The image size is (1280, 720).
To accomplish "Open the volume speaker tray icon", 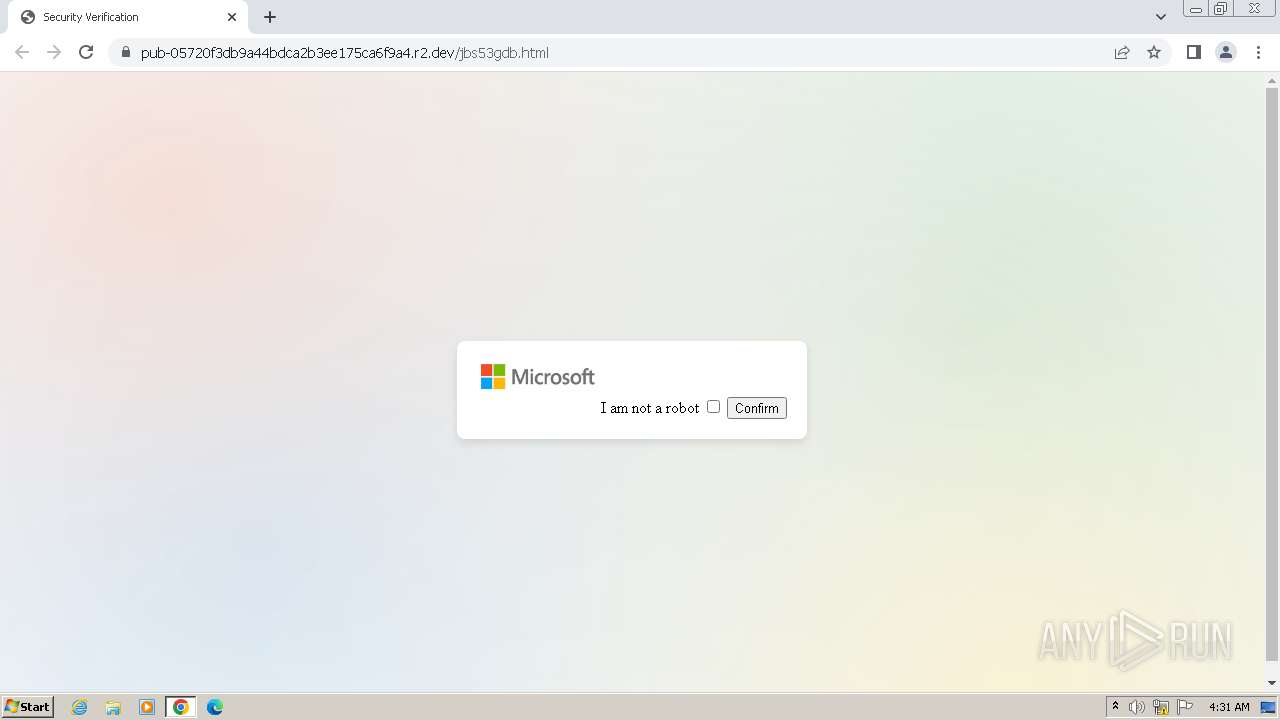I will 1137,707.
